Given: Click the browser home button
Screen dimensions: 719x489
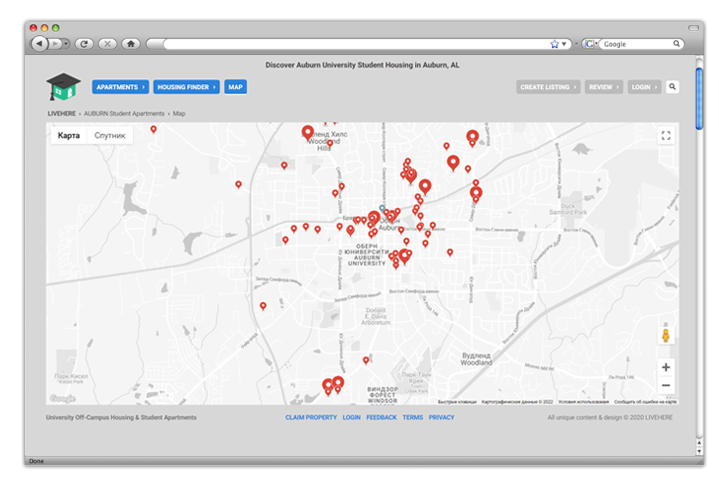Looking at the screenshot, I should pyautogui.click(x=130, y=44).
